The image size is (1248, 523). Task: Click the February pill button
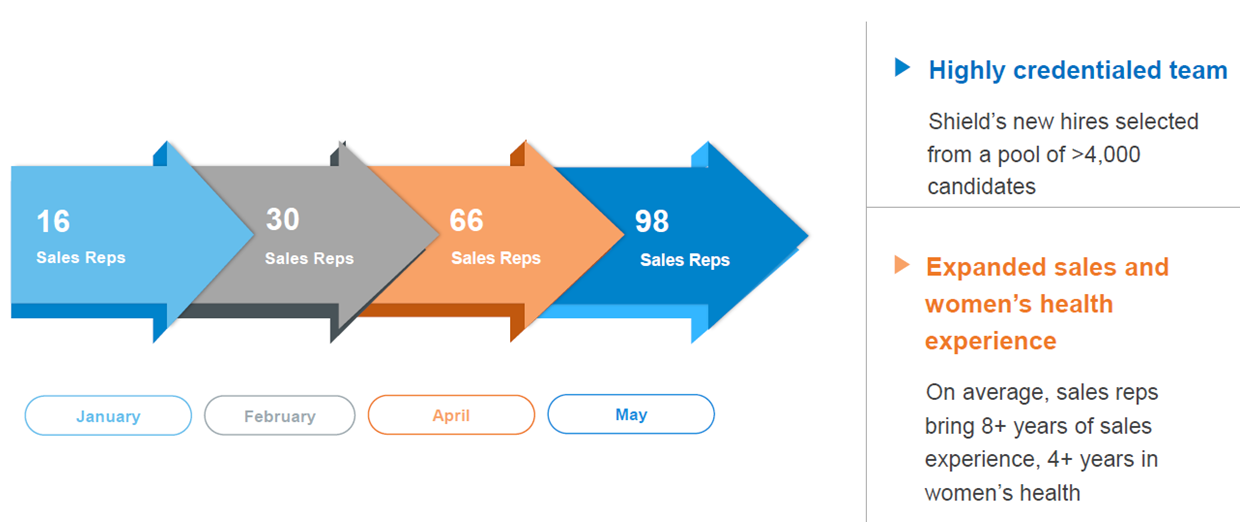coord(280,416)
